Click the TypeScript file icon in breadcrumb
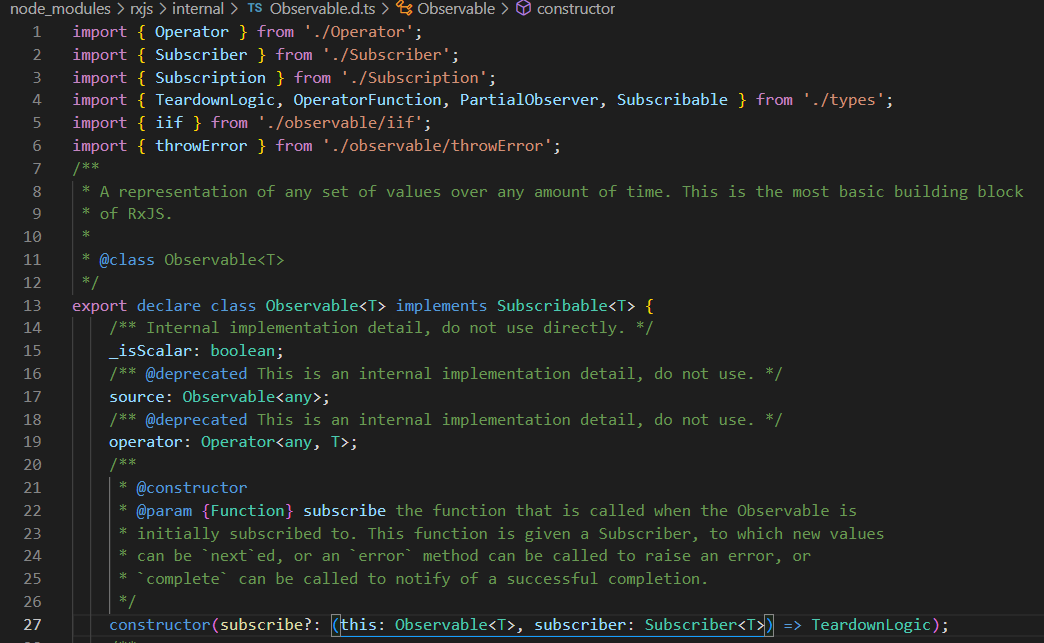Viewport: 1044px width, 643px height. (254, 9)
